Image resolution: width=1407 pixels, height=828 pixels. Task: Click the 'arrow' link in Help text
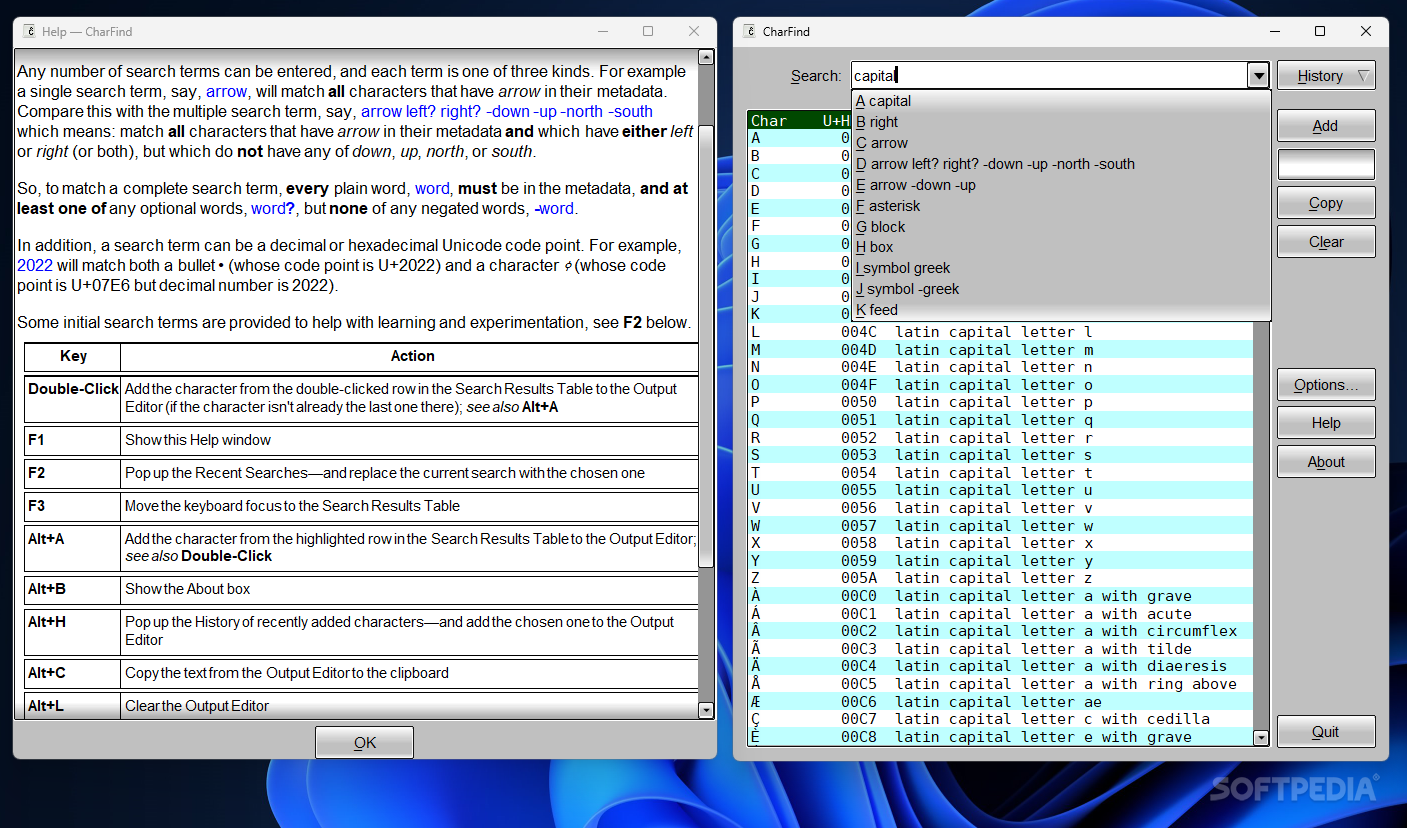(226, 91)
